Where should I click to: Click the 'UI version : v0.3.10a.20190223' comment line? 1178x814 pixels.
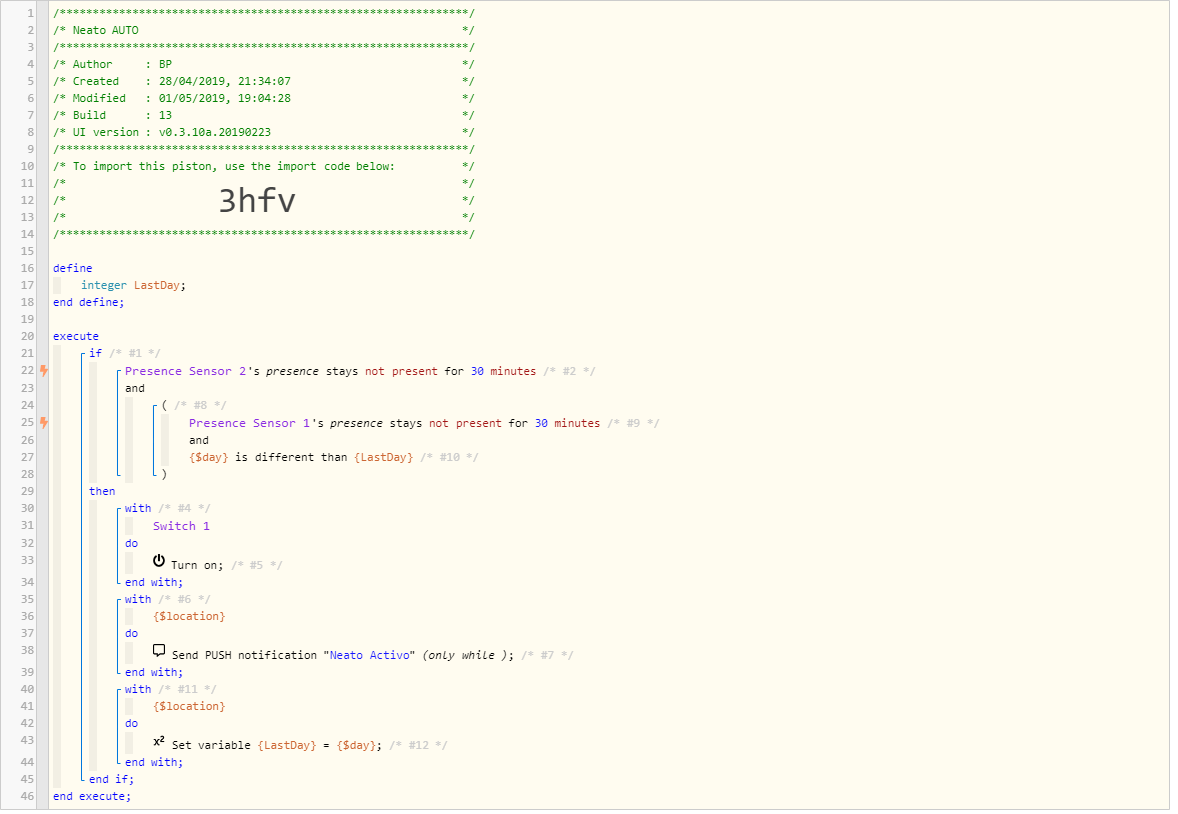(x=264, y=132)
